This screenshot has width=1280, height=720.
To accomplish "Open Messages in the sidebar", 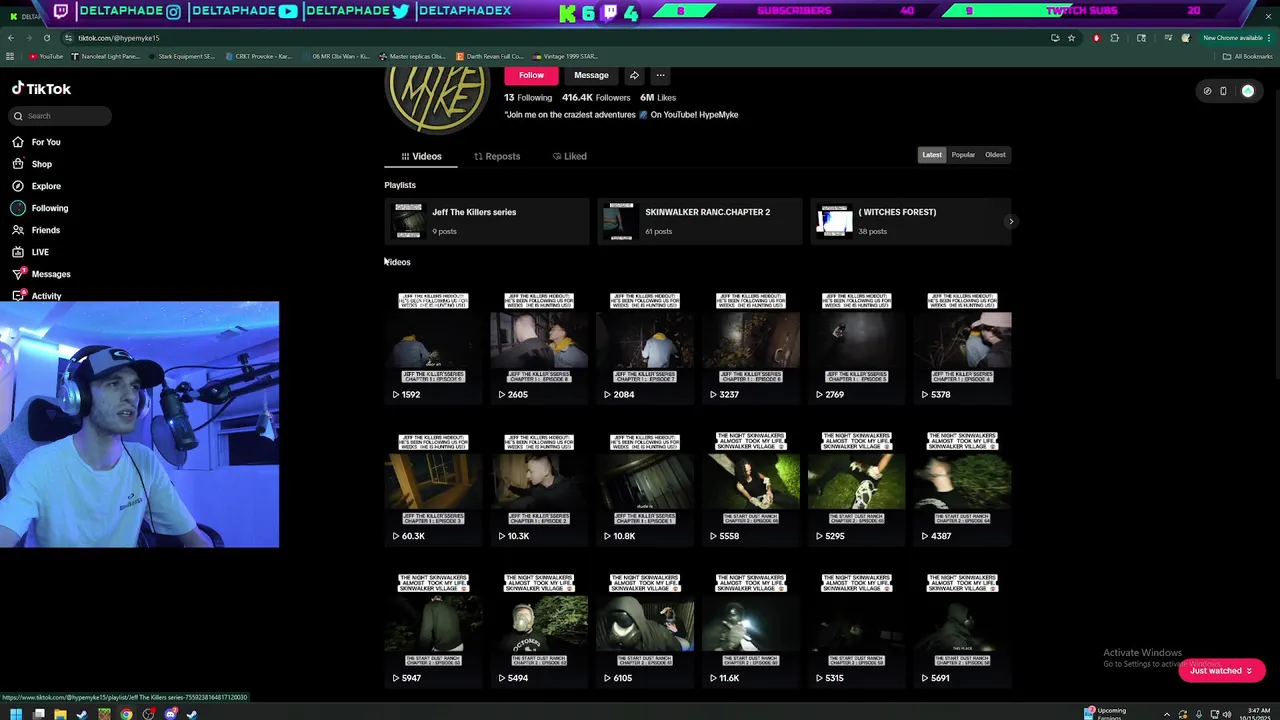I will point(41,274).
